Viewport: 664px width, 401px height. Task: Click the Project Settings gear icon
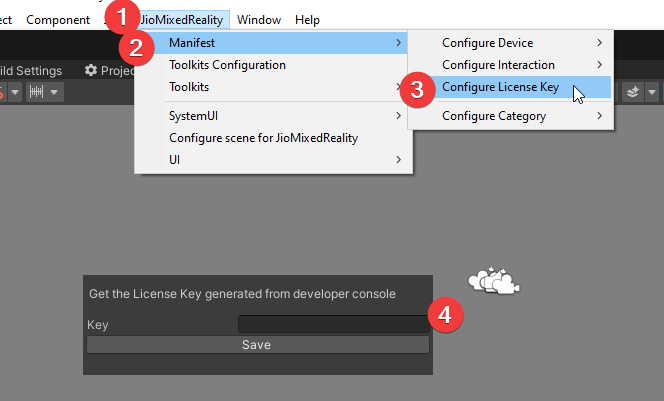pyautogui.click(x=91, y=71)
